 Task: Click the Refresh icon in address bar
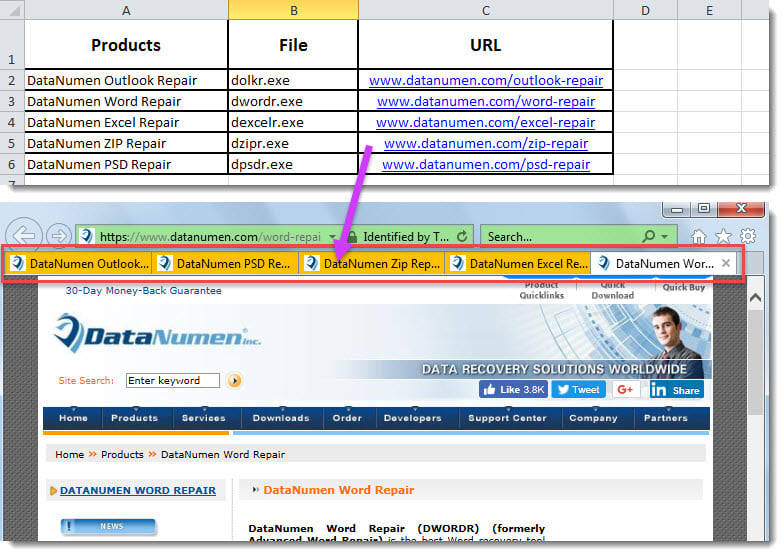pyautogui.click(x=462, y=236)
